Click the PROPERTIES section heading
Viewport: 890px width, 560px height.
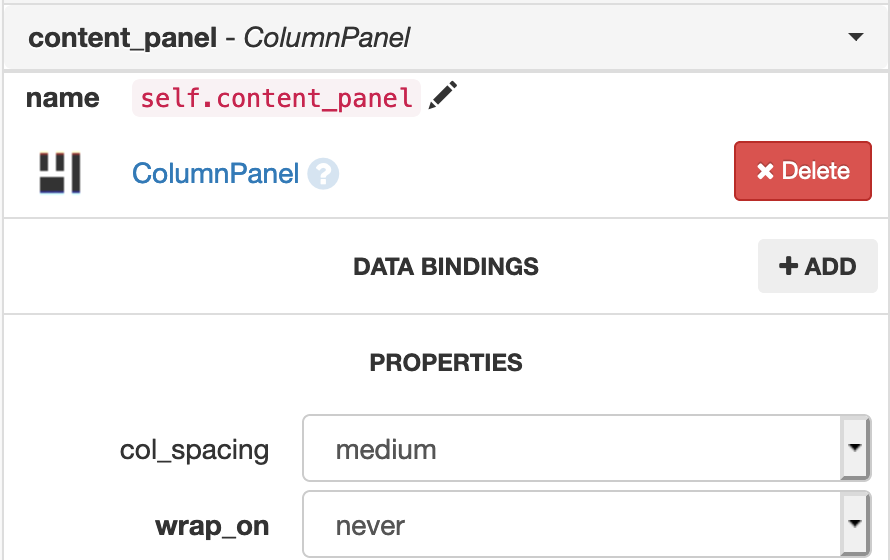click(446, 363)
